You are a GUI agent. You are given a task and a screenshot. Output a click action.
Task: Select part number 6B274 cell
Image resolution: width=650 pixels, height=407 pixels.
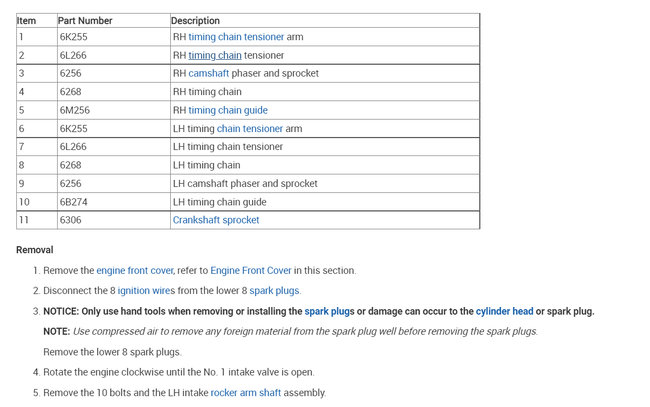tap(72, 202)
